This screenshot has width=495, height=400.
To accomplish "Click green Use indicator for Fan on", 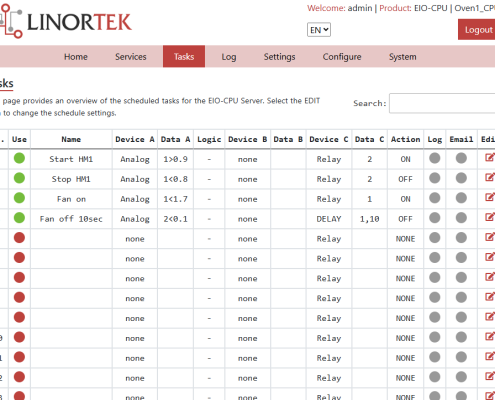I will click(19, 198).
